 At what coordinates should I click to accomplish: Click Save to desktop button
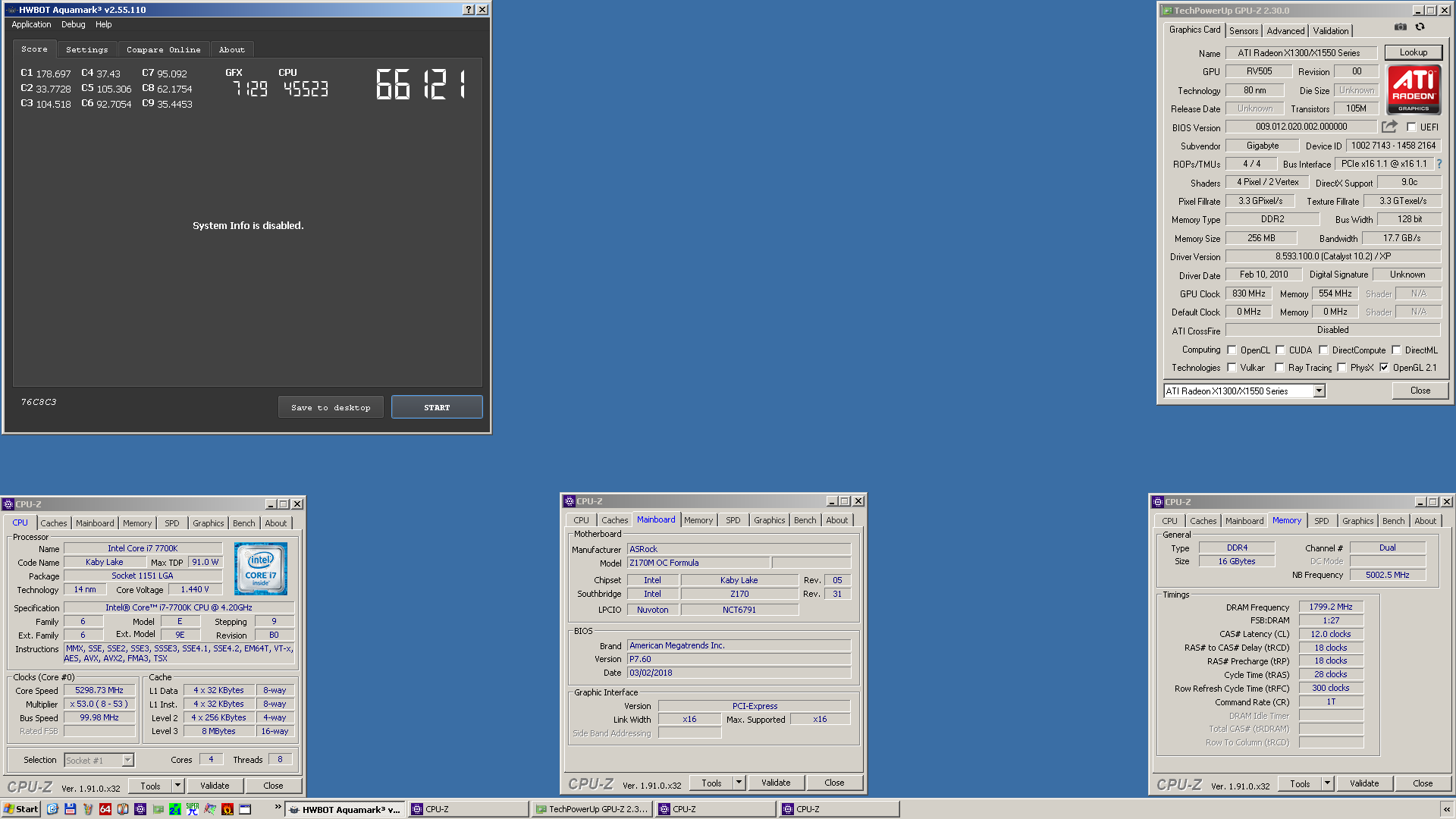click(x=331, y=407)
